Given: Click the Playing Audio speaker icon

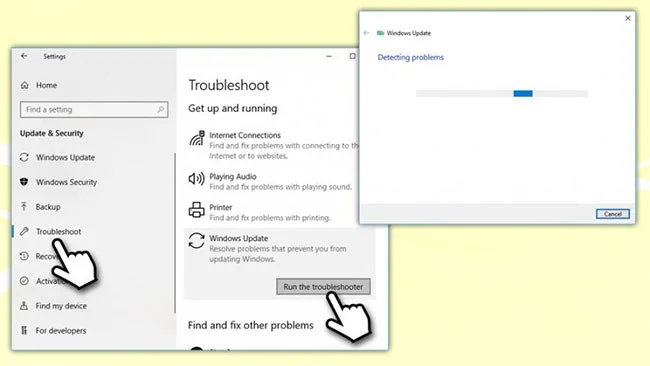Looking at the screenshot, I should click(196, 179).
